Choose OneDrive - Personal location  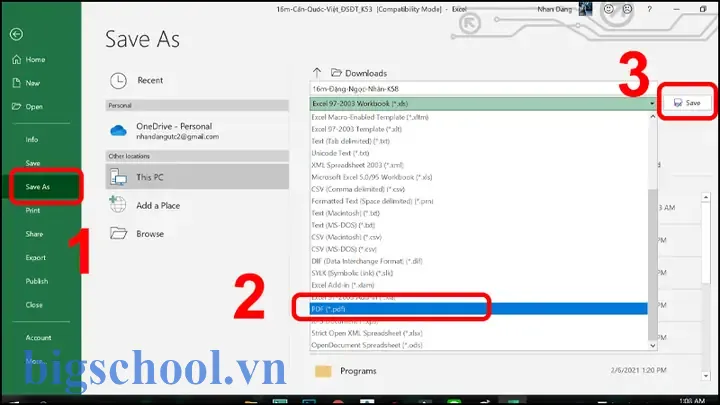[x=197, y=131]
